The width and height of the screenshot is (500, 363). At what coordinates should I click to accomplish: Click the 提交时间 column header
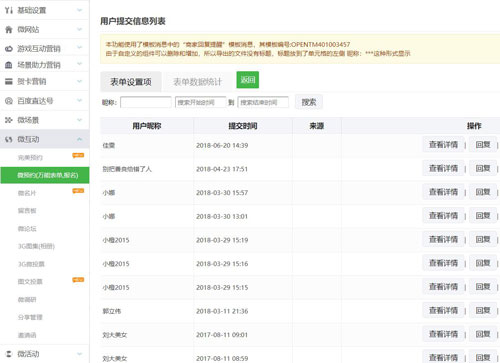(x=243, y=126)
